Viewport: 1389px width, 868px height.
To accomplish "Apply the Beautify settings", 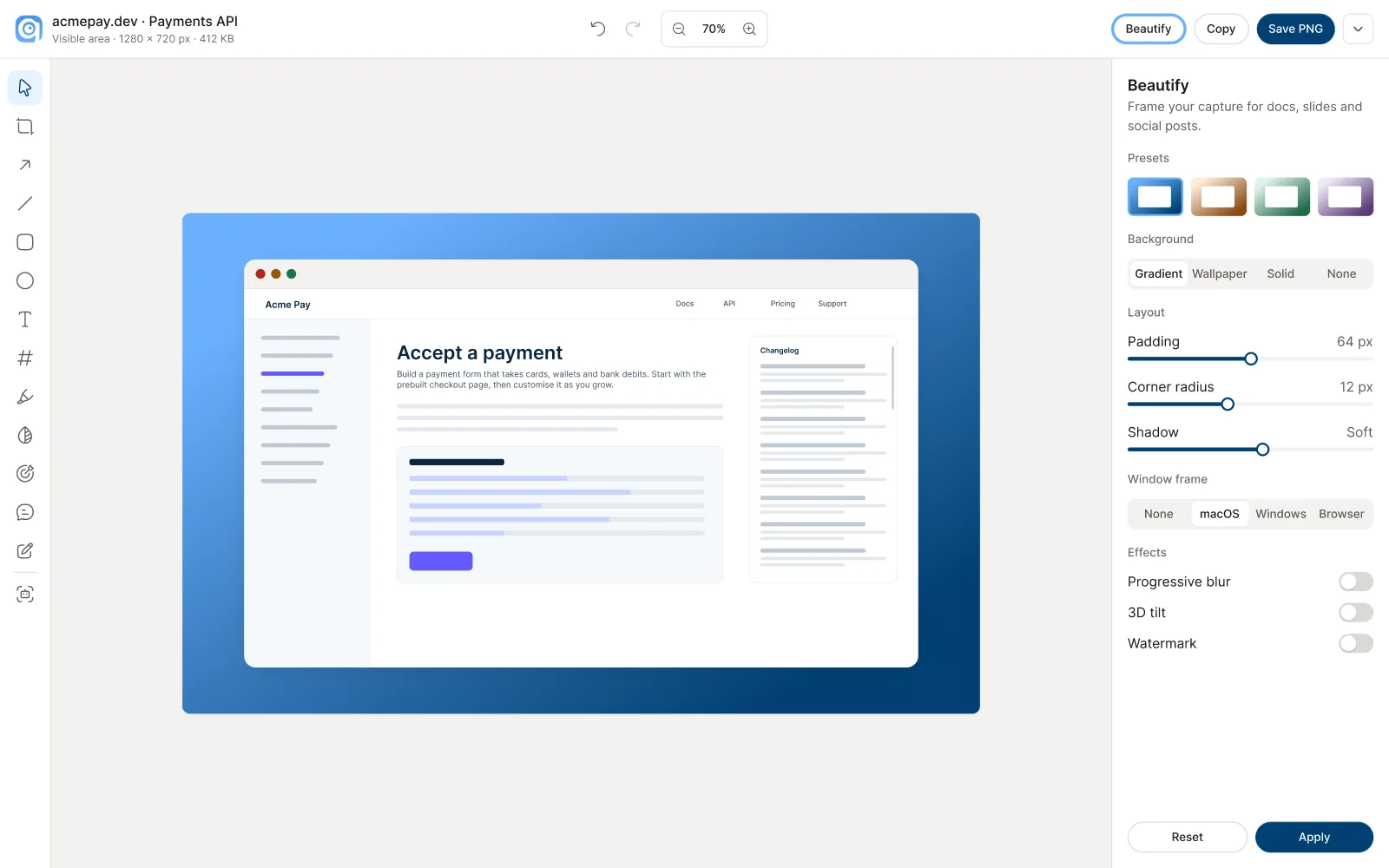I will coord(1314,837).
